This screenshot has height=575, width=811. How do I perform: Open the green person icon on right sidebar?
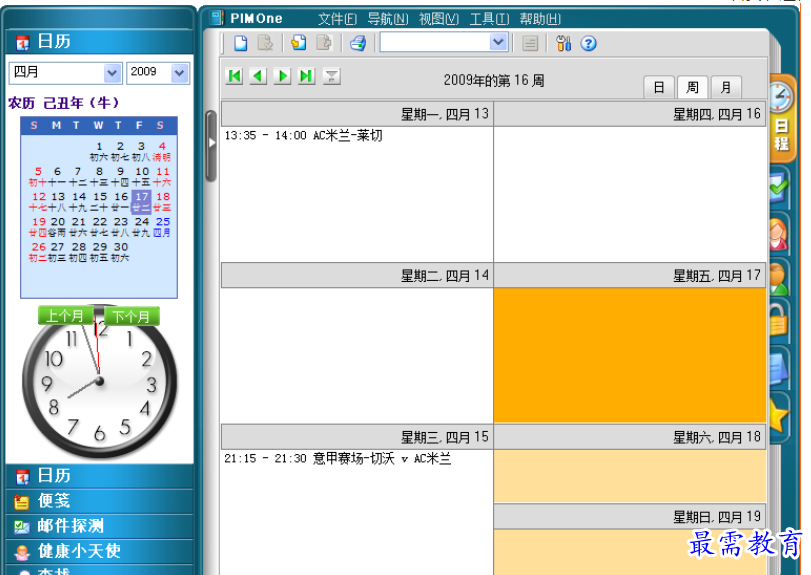click(779, 278)
